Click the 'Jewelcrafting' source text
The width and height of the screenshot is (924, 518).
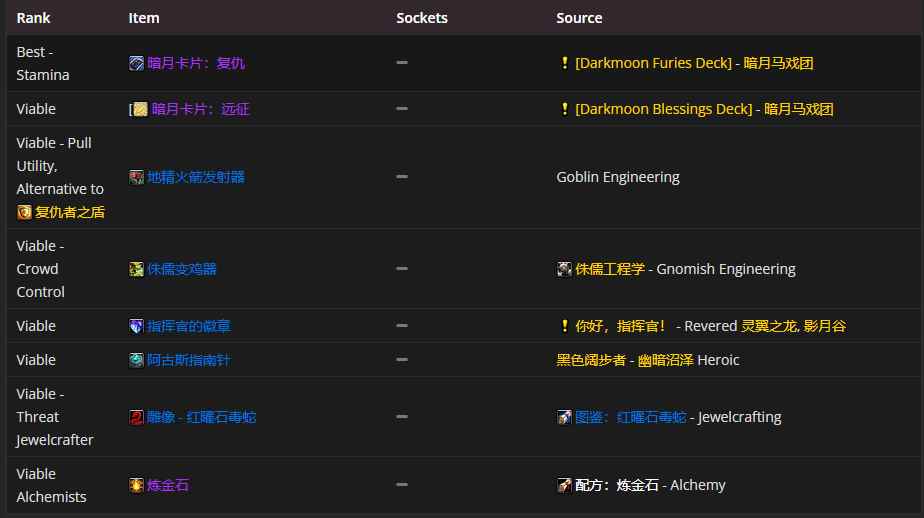coord(740,417)
